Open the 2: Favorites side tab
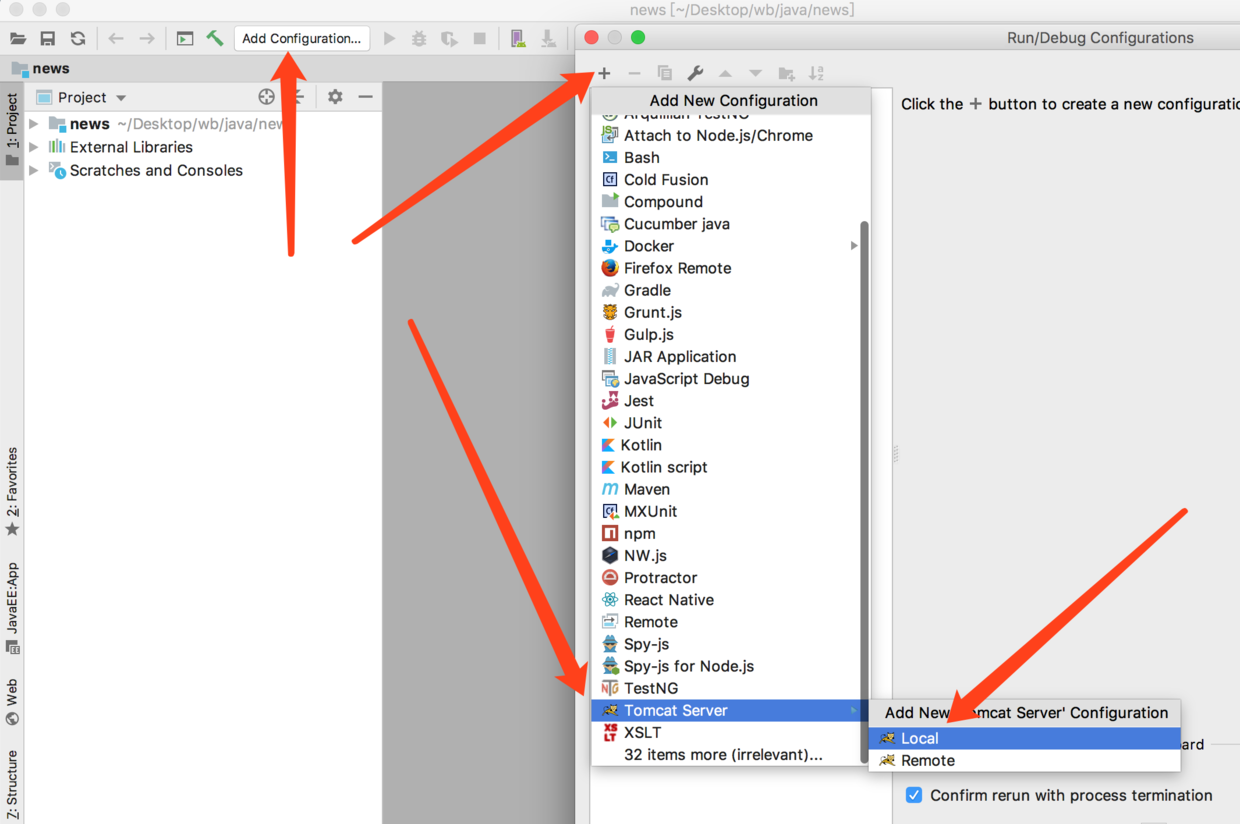 [12, 491]
